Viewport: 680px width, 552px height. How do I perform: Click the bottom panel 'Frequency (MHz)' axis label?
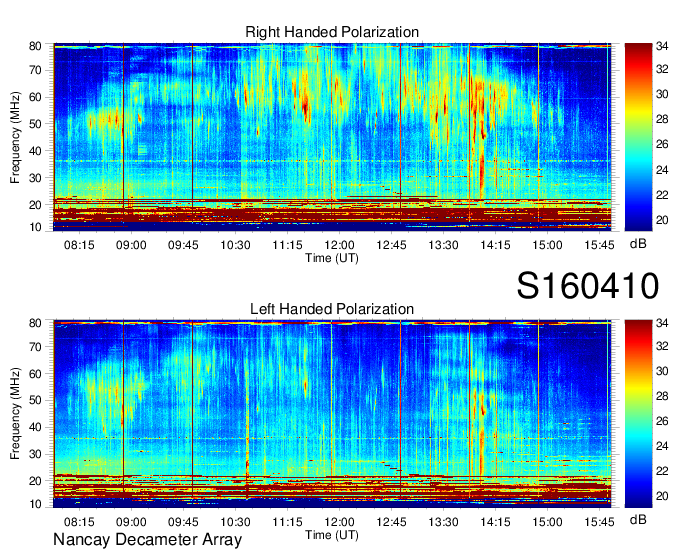(15, 413)
